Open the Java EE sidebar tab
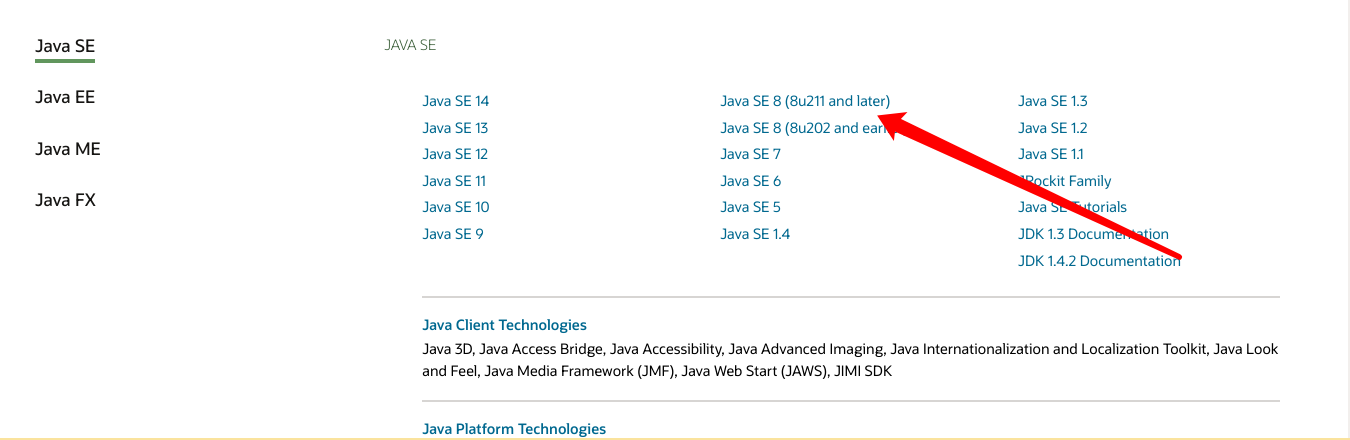The height and width of the screenshot is (440, 1350). pyautogui.click(x=65, y=97)
